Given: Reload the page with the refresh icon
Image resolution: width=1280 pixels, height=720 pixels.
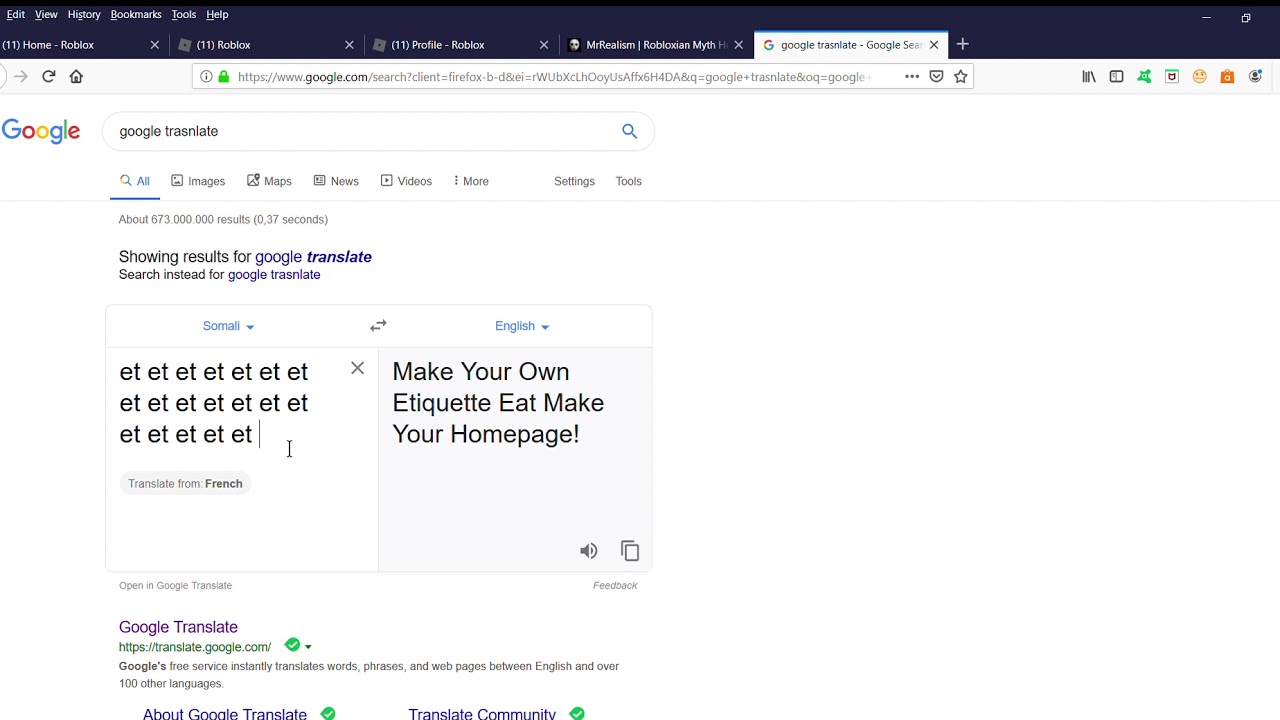Looking at the screenshot, I should 48,76.
